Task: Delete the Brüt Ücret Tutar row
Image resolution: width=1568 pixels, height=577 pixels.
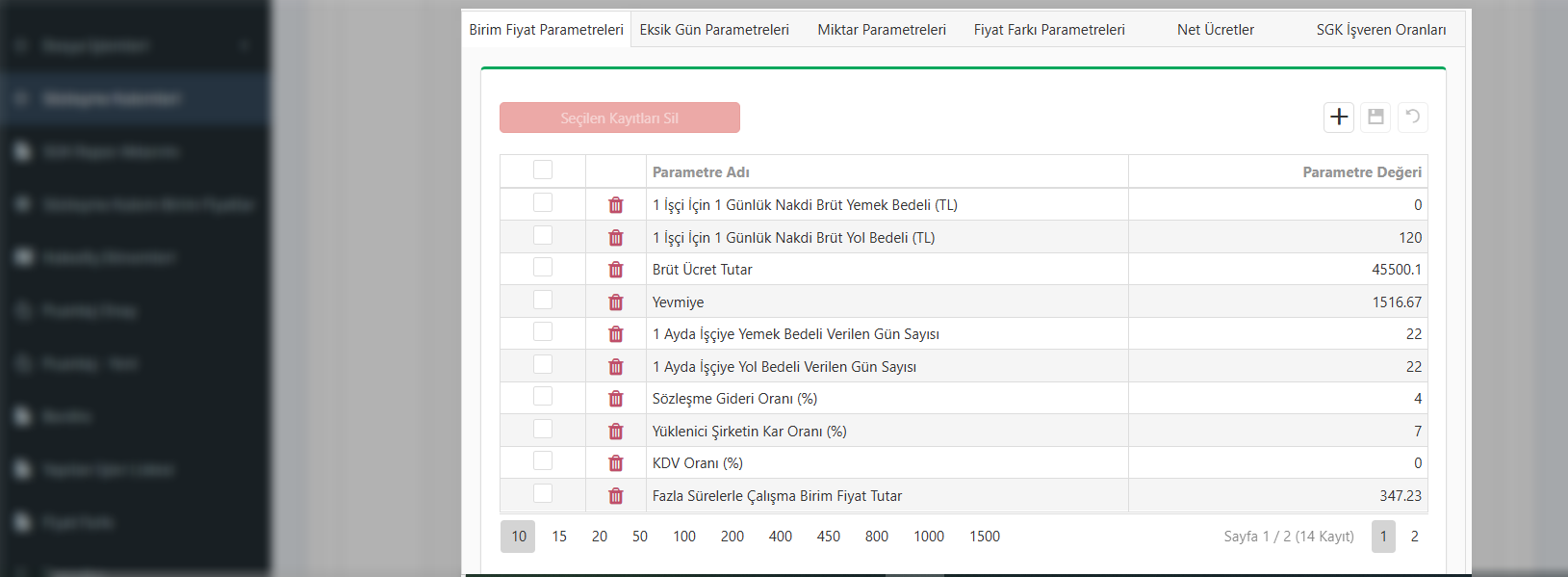Action: (x=616, y=270)
